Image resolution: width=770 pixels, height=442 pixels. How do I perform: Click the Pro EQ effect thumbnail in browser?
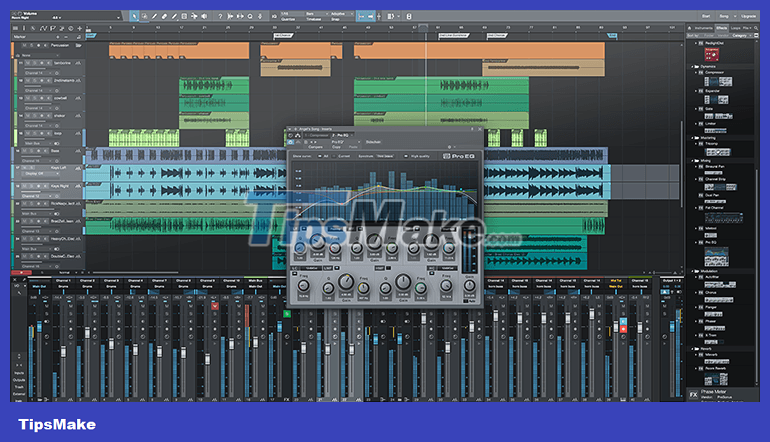(716, 256)
